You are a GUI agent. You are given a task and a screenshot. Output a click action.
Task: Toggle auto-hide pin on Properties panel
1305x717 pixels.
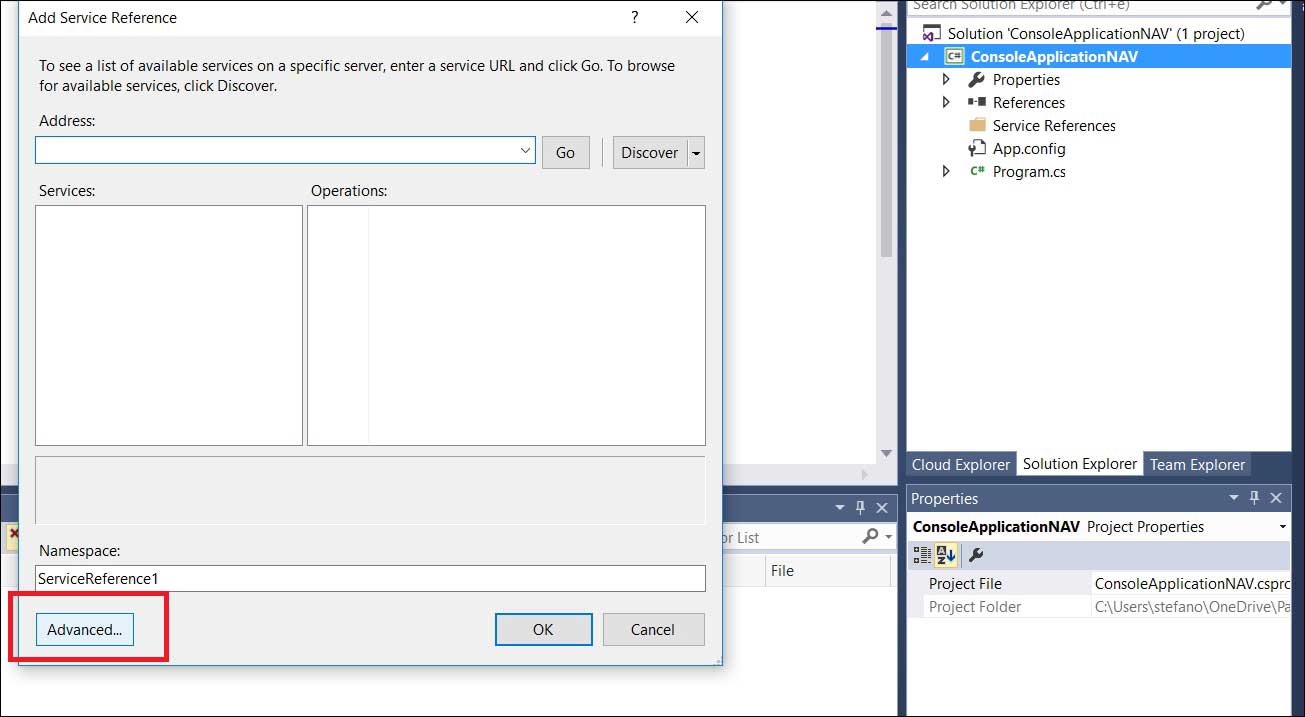(x=1254, y=498)
